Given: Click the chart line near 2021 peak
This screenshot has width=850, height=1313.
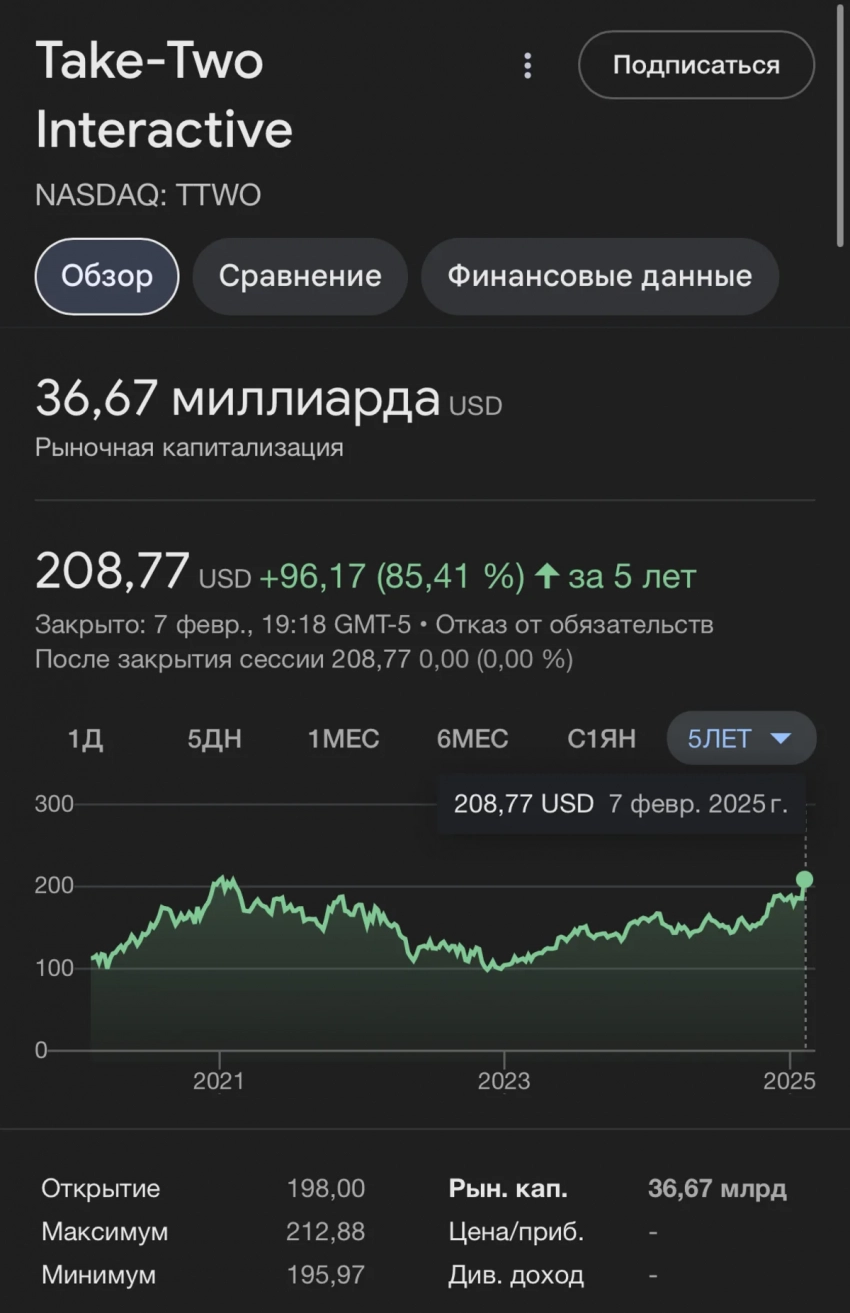Looking at the screenshot, I should [224, 882].
